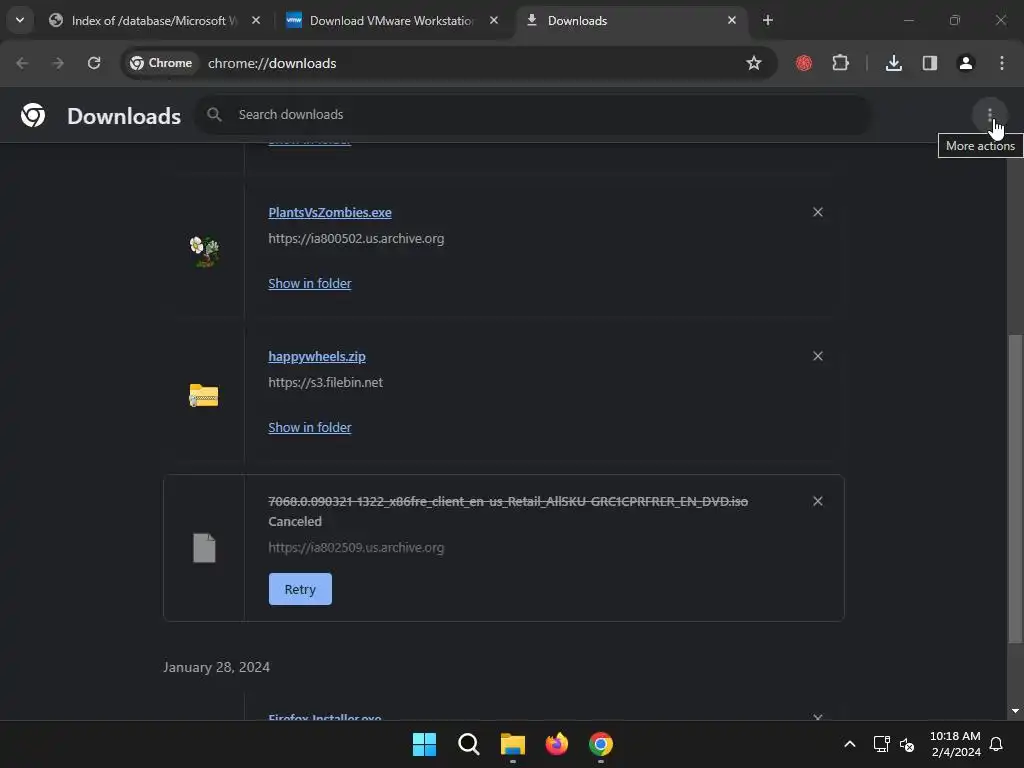The width and height of the screenshot is (1024, 768).
Task: Switch to Index of /database/Microsoft tab
Action: [x=154, y=21]
